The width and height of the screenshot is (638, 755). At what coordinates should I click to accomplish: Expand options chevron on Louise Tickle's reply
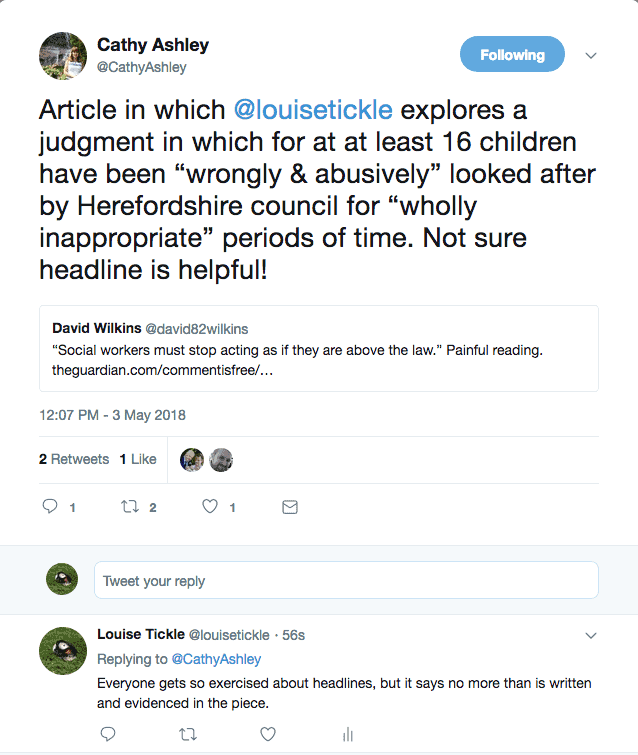[590, 635]
